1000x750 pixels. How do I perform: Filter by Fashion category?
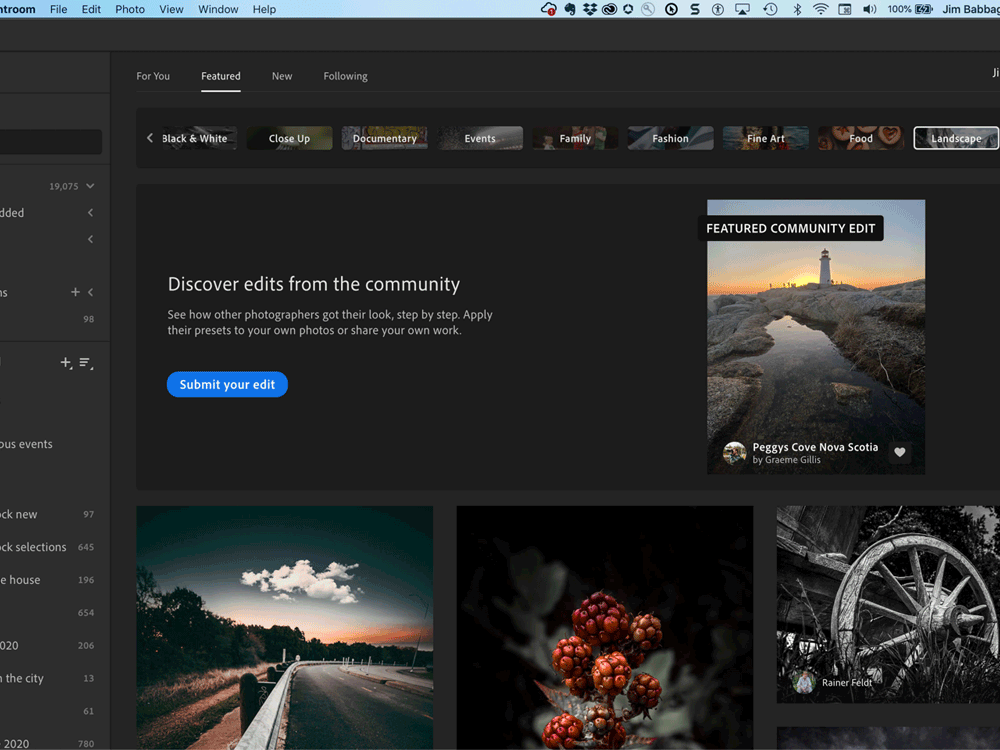pos(670,138)
